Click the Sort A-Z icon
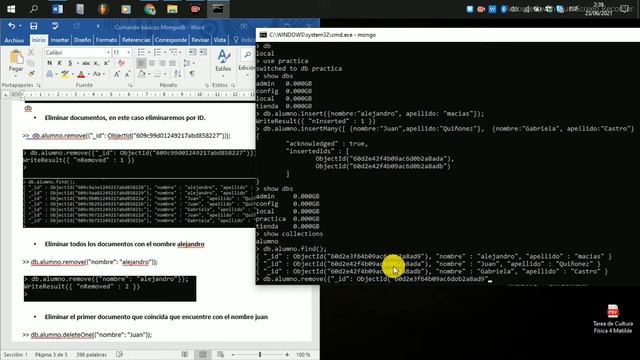Viewport: 640px width, 360px height. point(178,74)
